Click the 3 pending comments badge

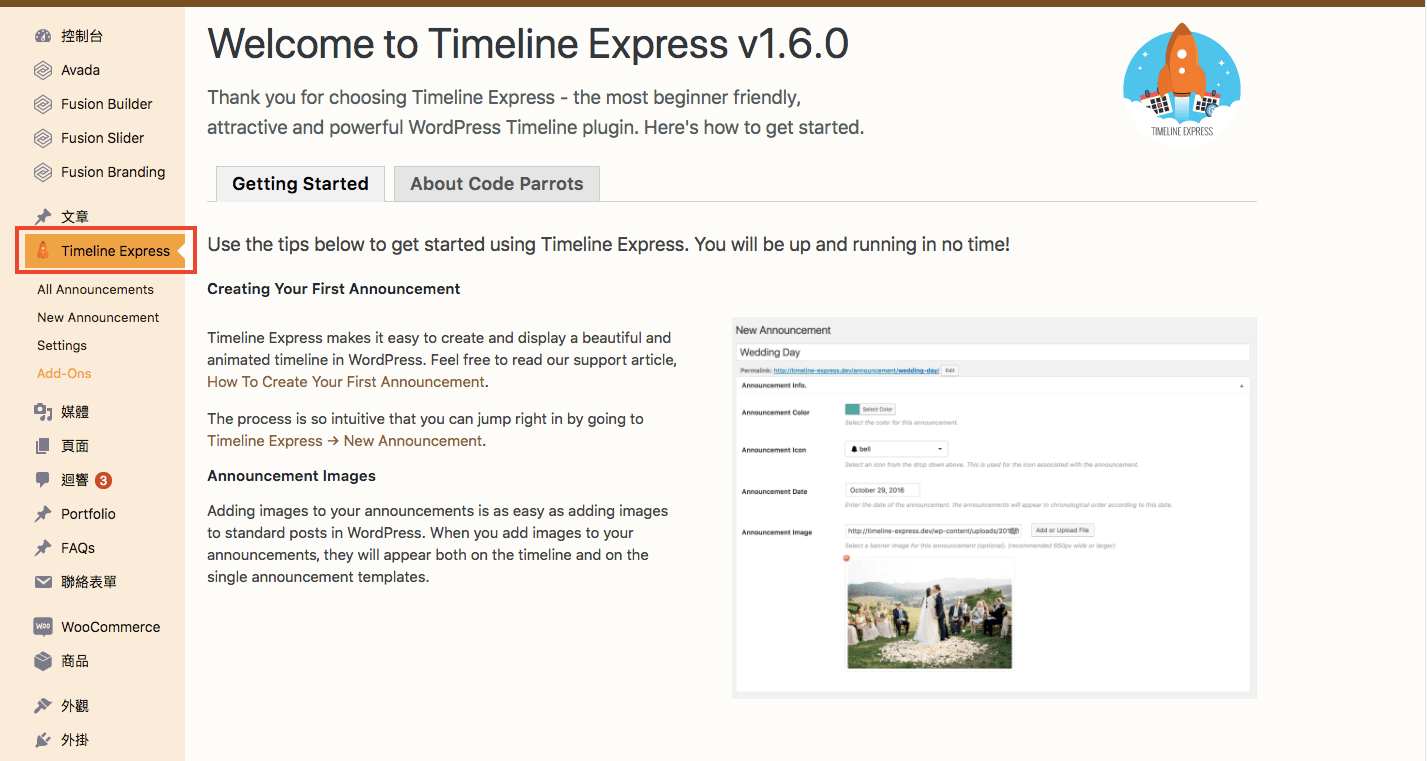[x=103, y=480]
